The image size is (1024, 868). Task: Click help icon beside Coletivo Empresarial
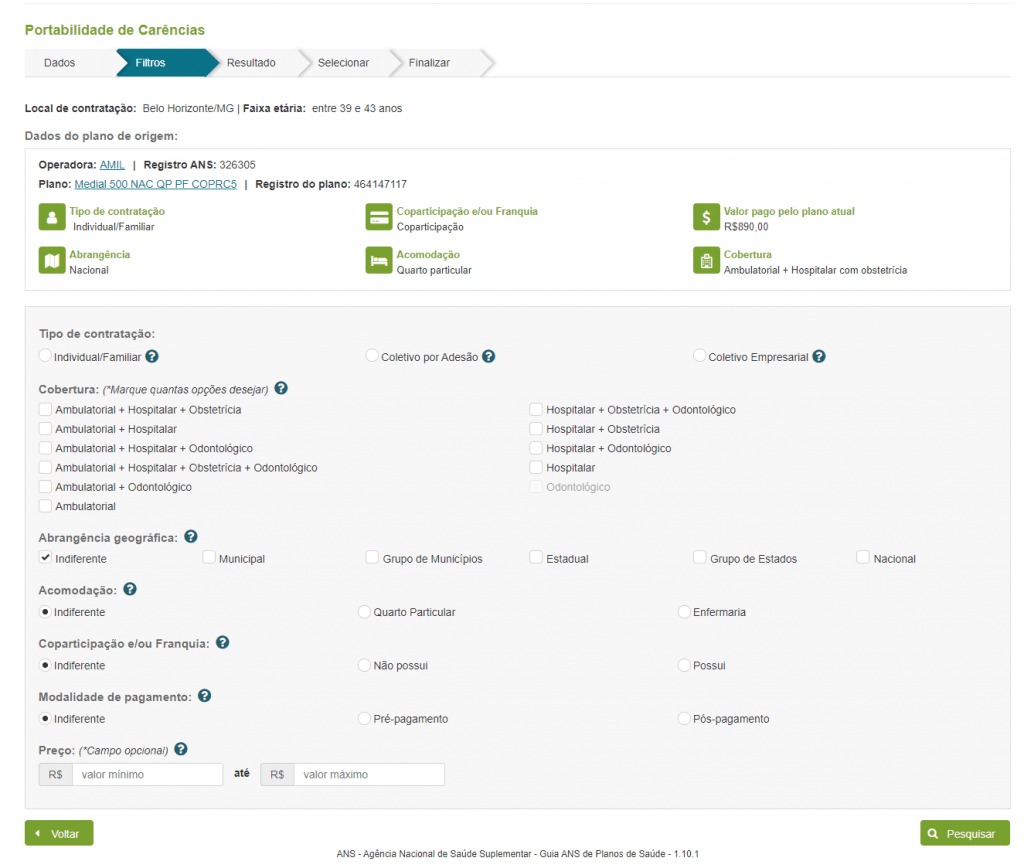[819, 356]
